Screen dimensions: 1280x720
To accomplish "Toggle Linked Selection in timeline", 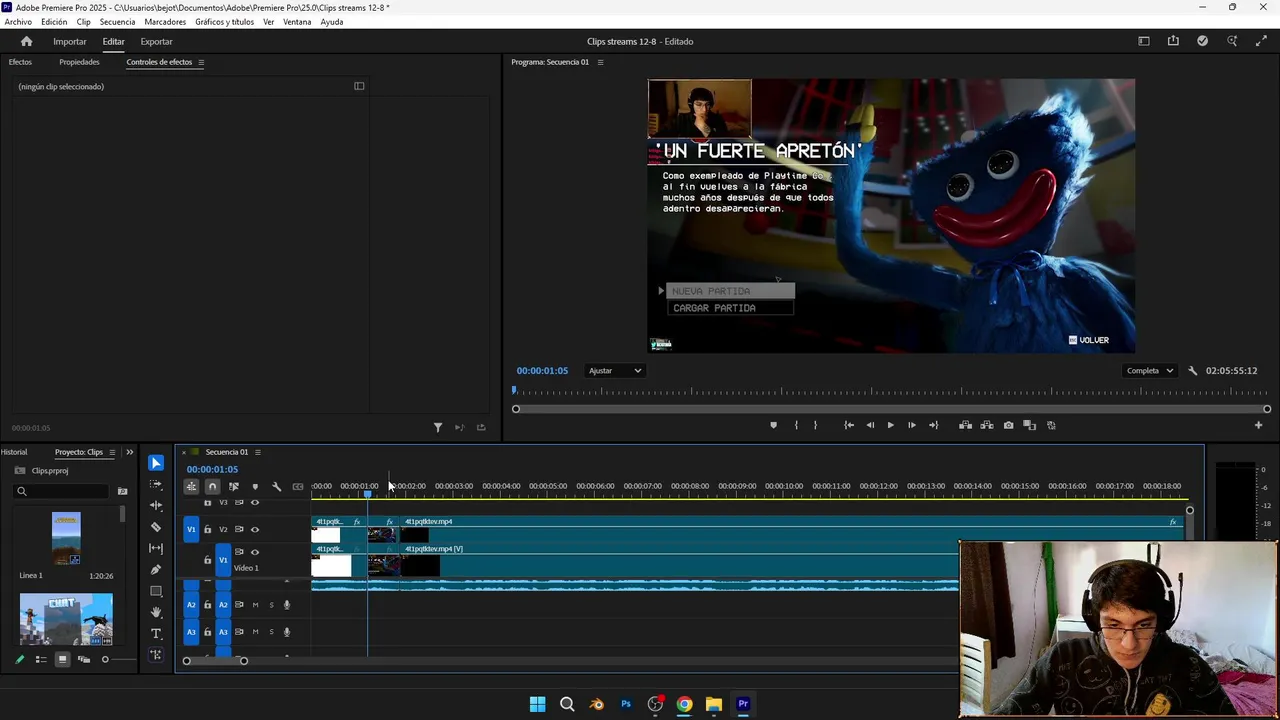I will tap(234, 487).
